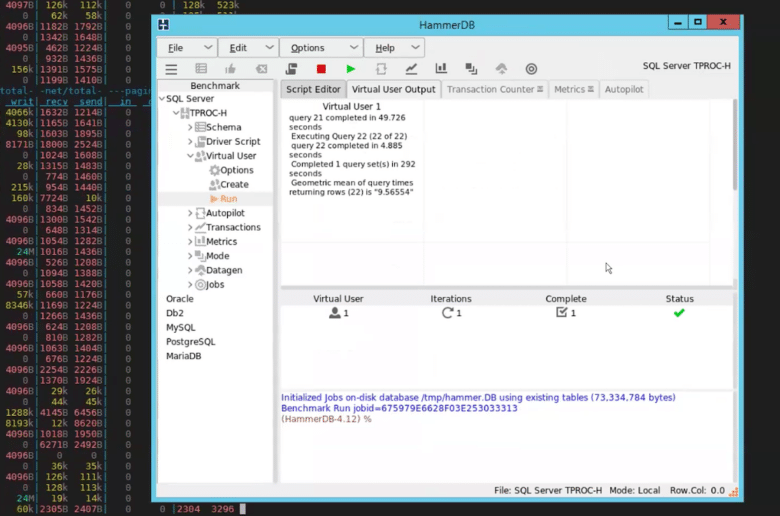Select Oracle in the benchmark tree
The height and width of the screenshot is (516, 780).
[x=180, y=299]
